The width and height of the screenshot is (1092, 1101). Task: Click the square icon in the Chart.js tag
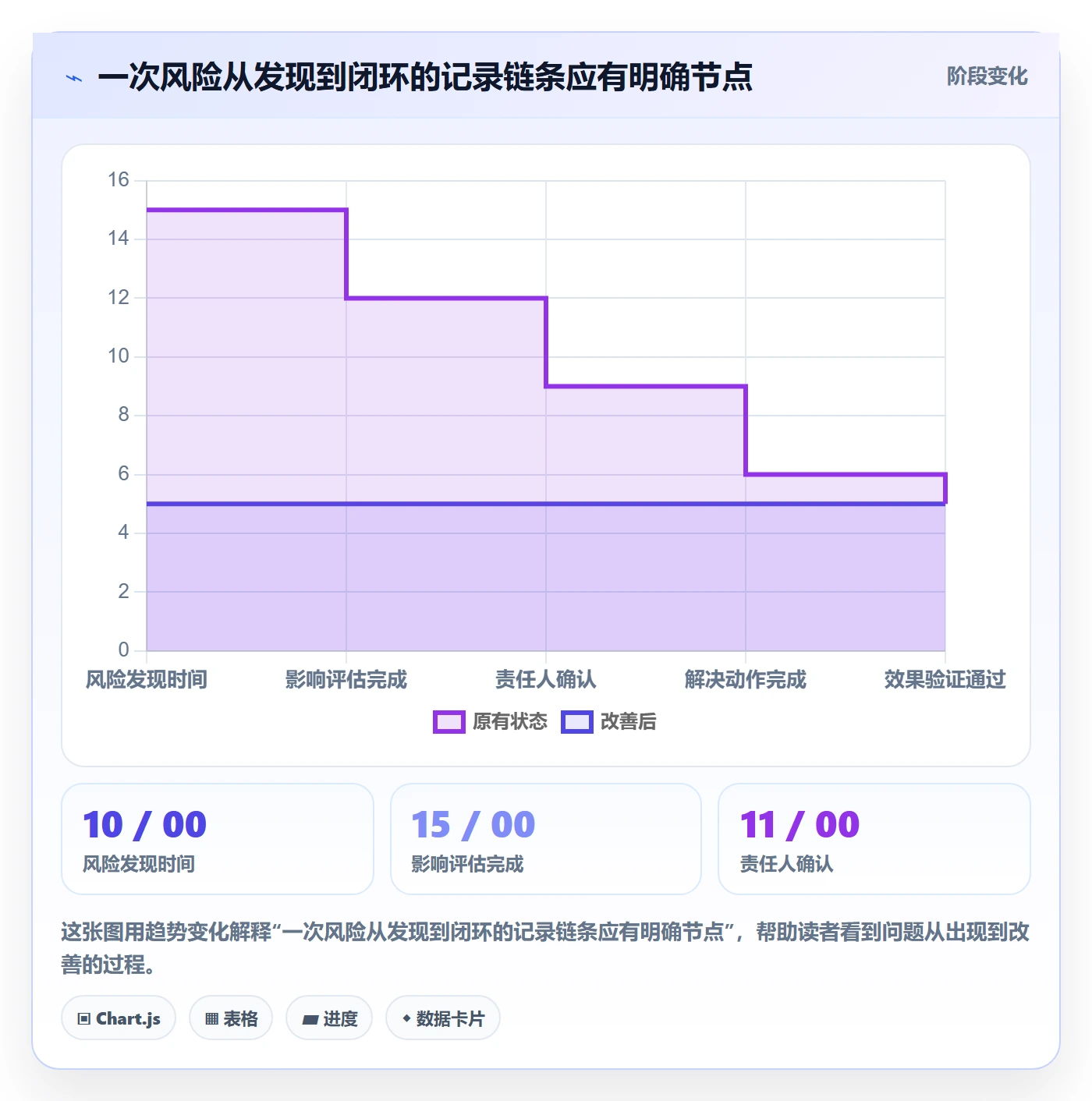pyautogui.click(x=84, y=1019)
